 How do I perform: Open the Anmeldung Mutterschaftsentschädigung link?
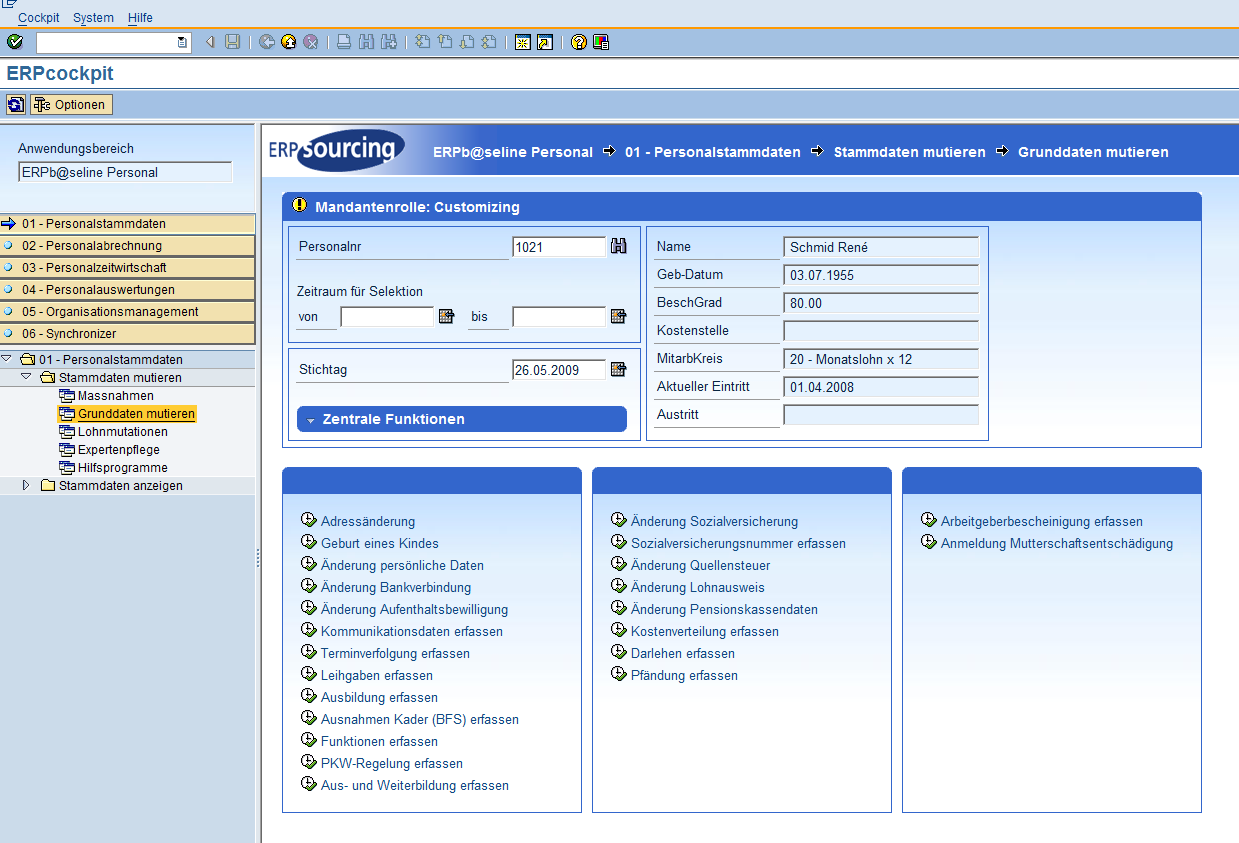(1057, 543)
